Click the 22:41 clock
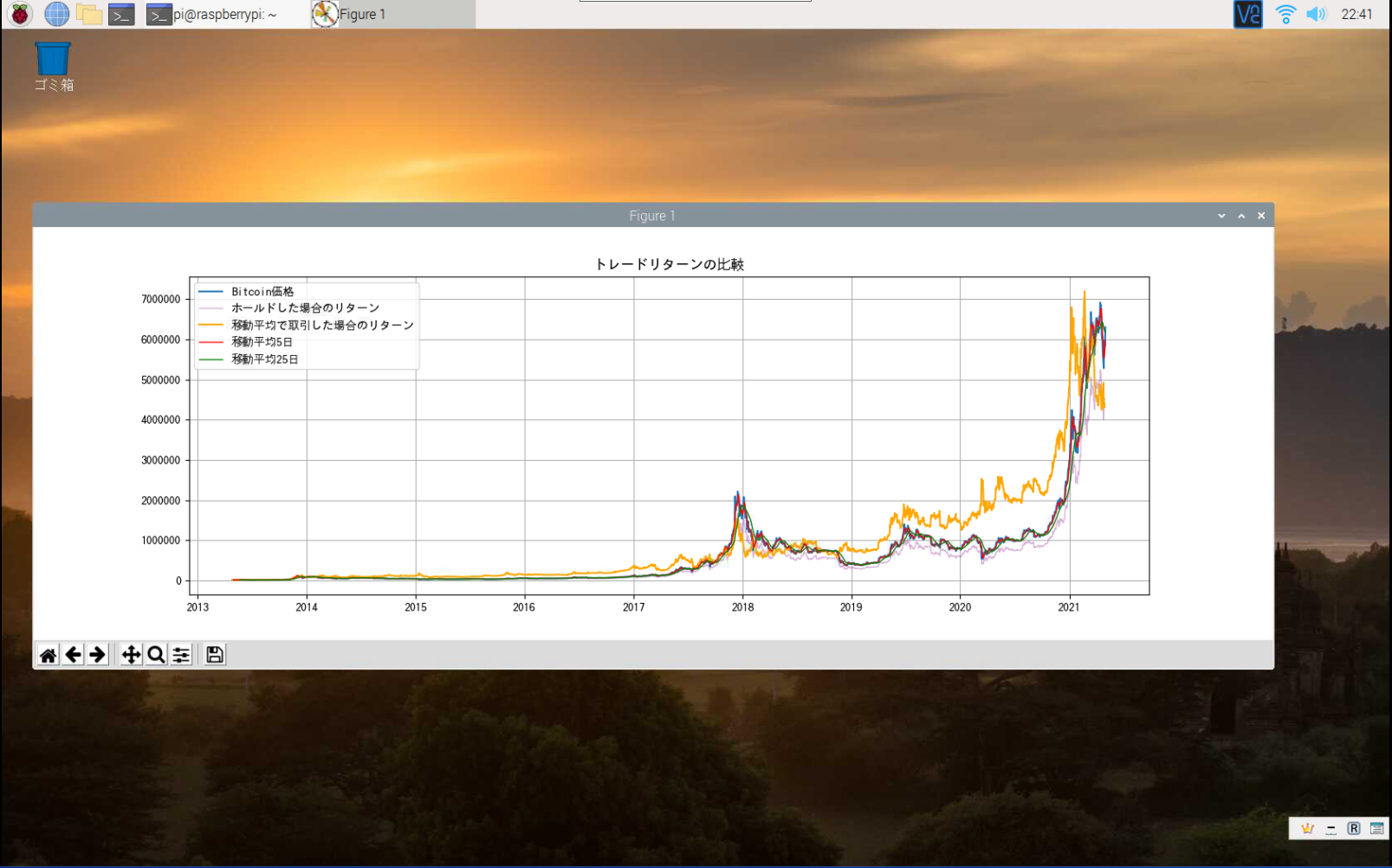The width and height of the screenshot is (1392, 868). tap(1356, 14)
